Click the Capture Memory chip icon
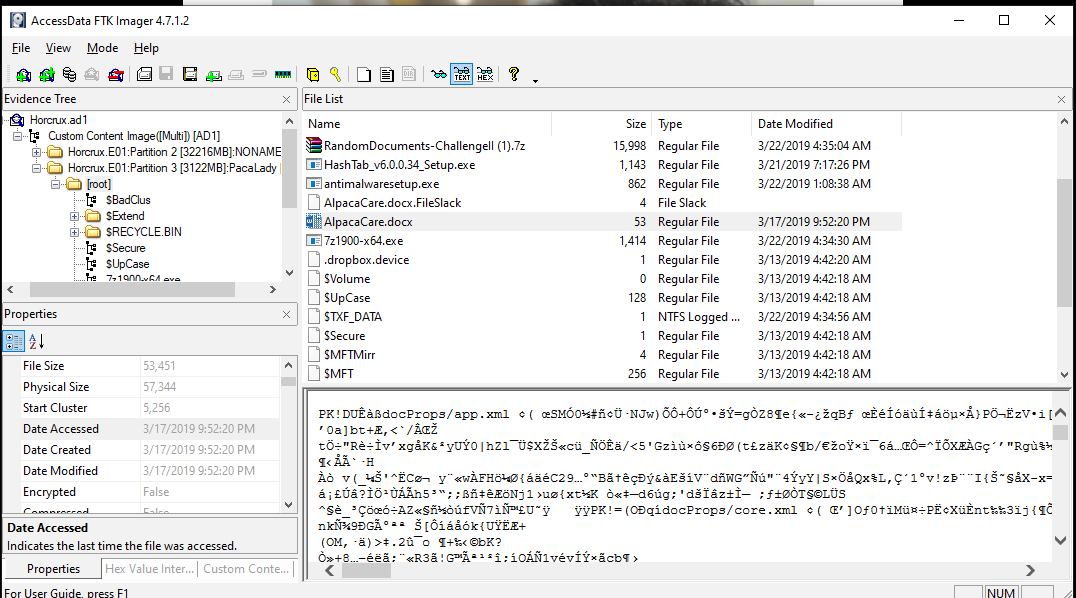The width and height of the screenshot is (1076, 598). point(283,75)
